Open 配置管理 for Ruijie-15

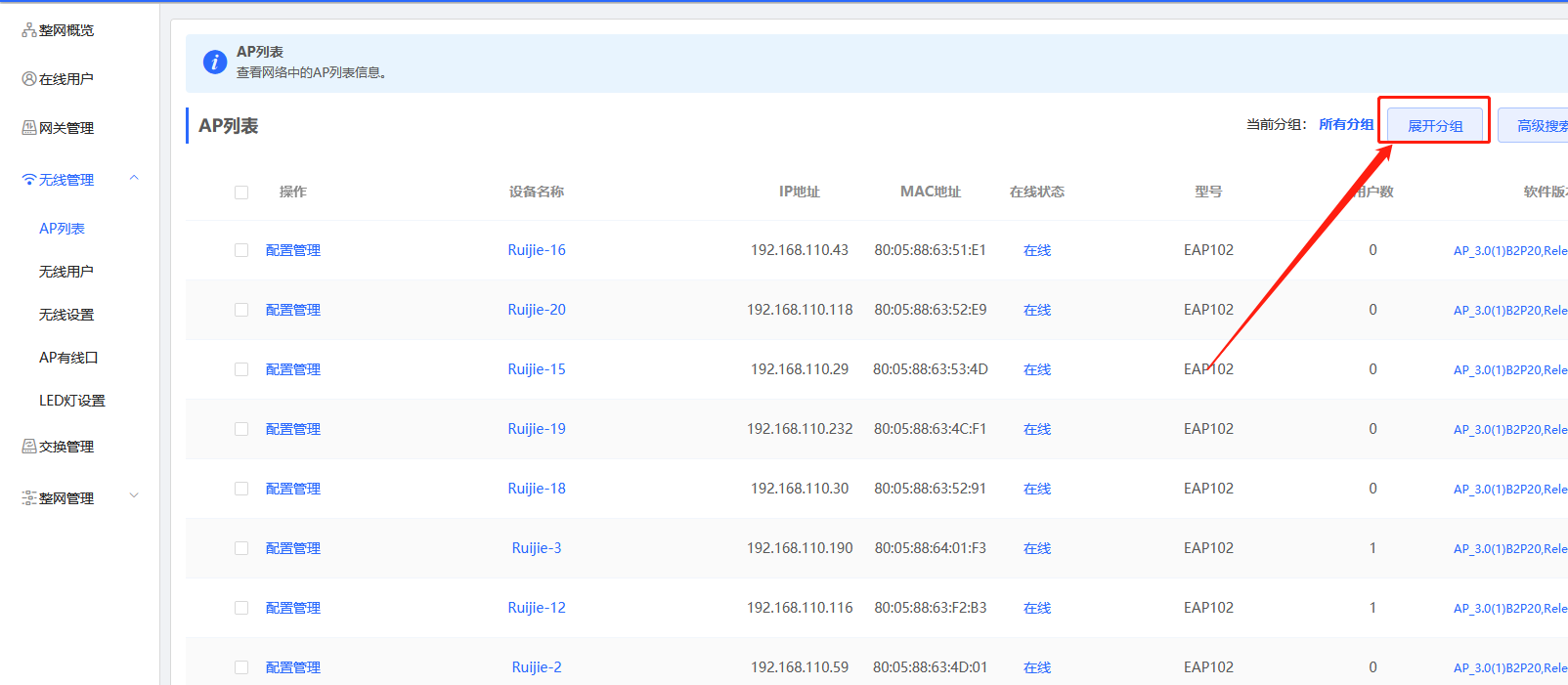[x=293, y=369]
